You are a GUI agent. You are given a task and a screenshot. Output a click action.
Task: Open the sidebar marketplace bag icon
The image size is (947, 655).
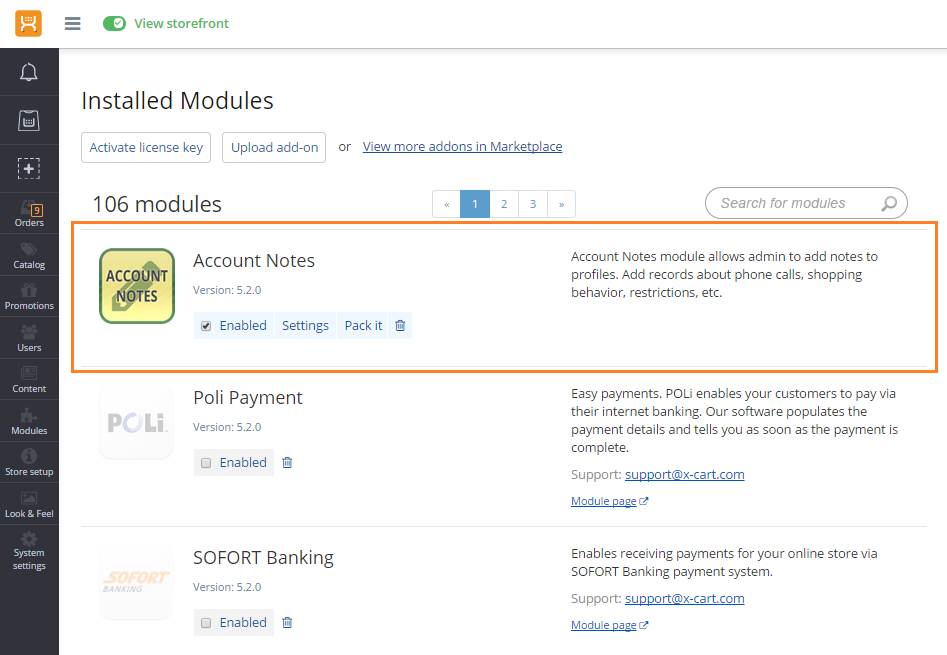tap(28, 120)
